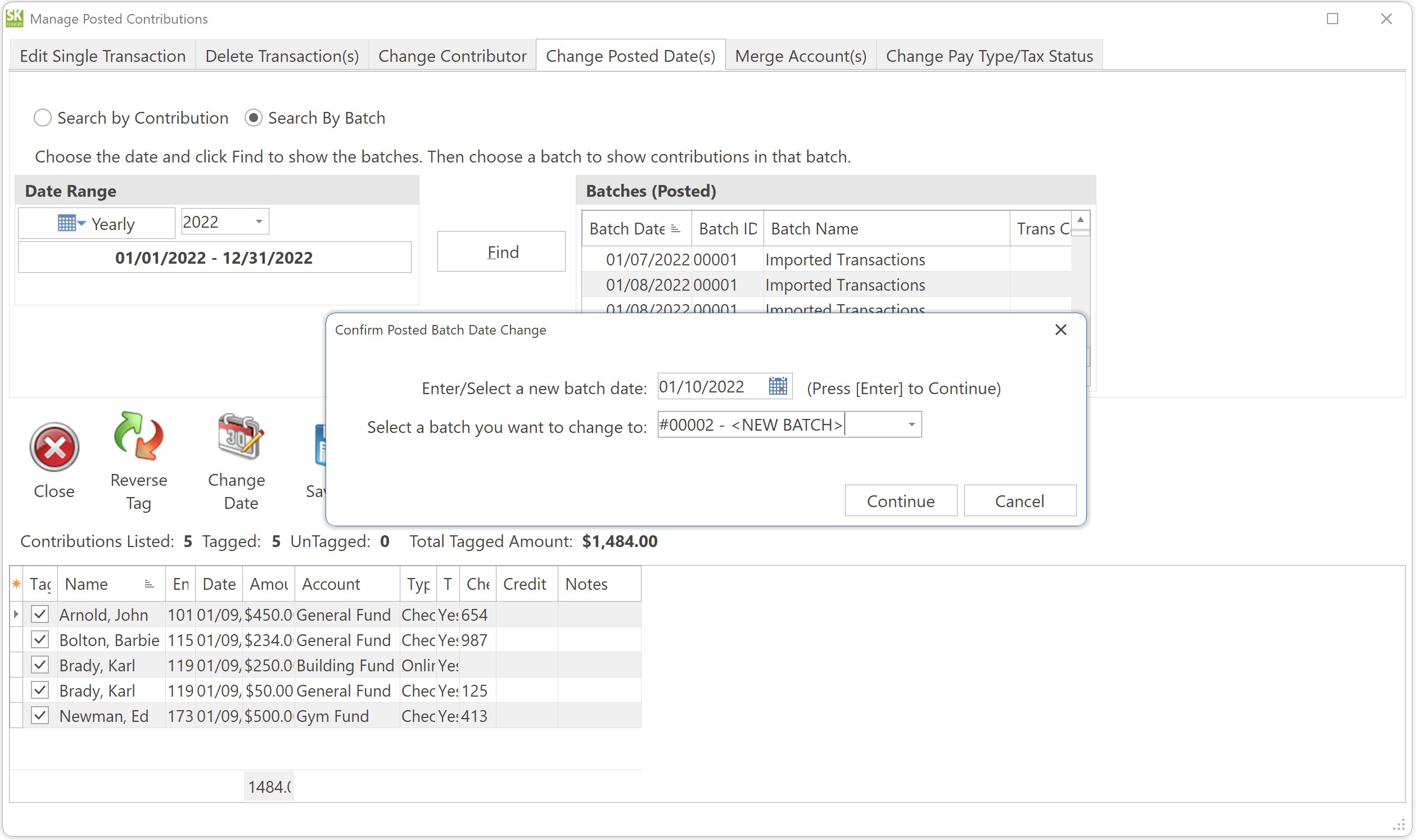Click the Batch Date column sort indicator
Viewport: 1418px width, 840px height.
coord(675,228)
